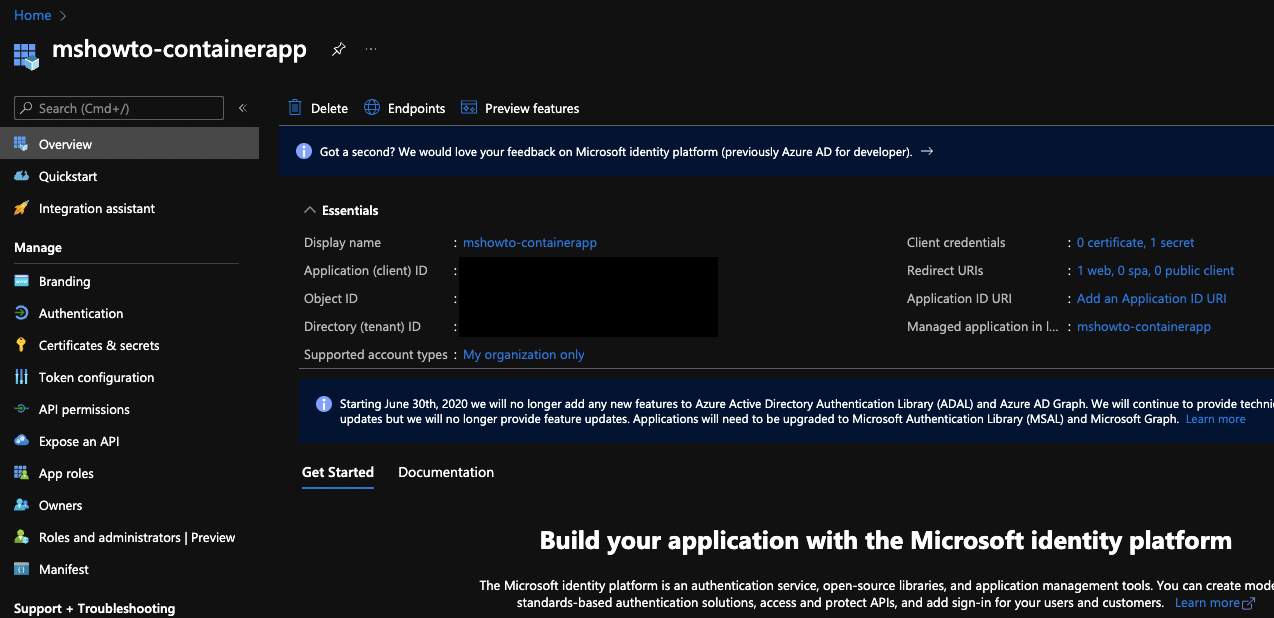Screen dimensions: 1274x618
Task: Click the info icon in the feedback banner
Action: 304,151
